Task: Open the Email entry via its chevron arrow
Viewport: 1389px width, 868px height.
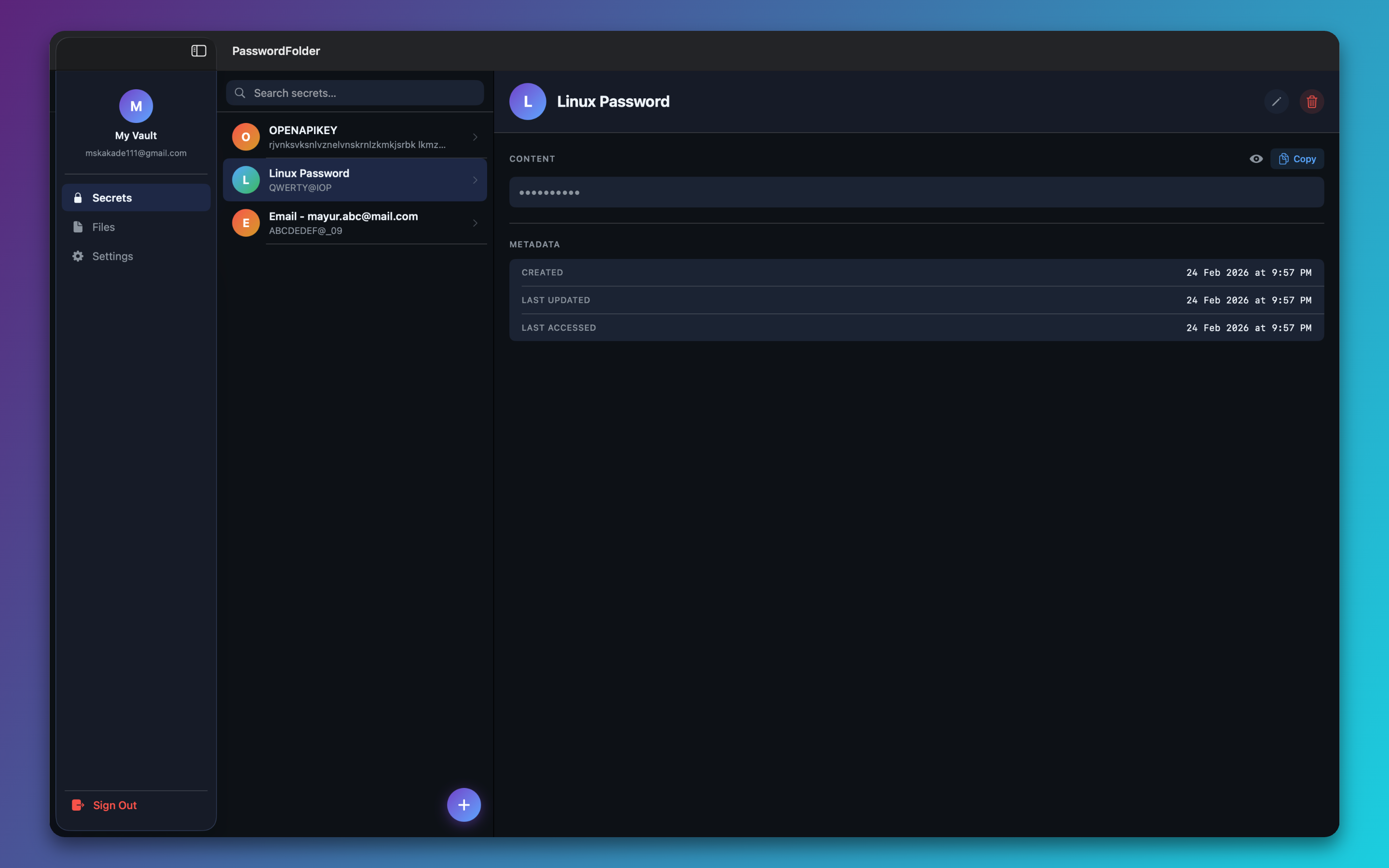Action: tap(475, 223)
